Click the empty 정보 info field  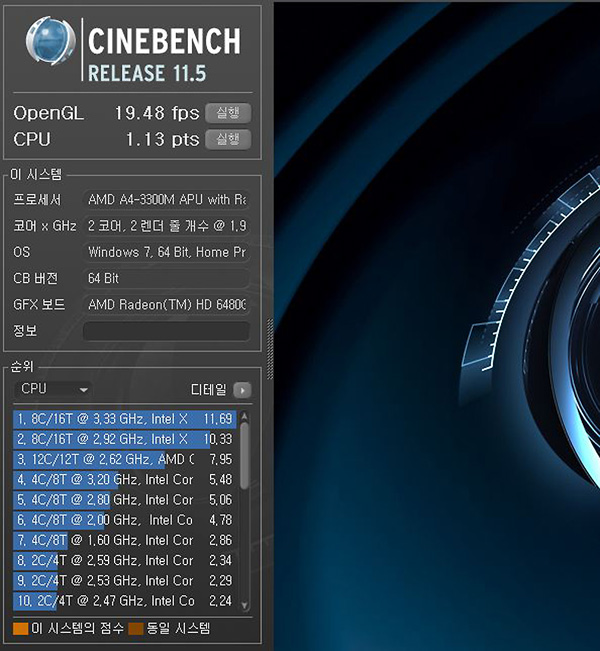click(166, 331)
